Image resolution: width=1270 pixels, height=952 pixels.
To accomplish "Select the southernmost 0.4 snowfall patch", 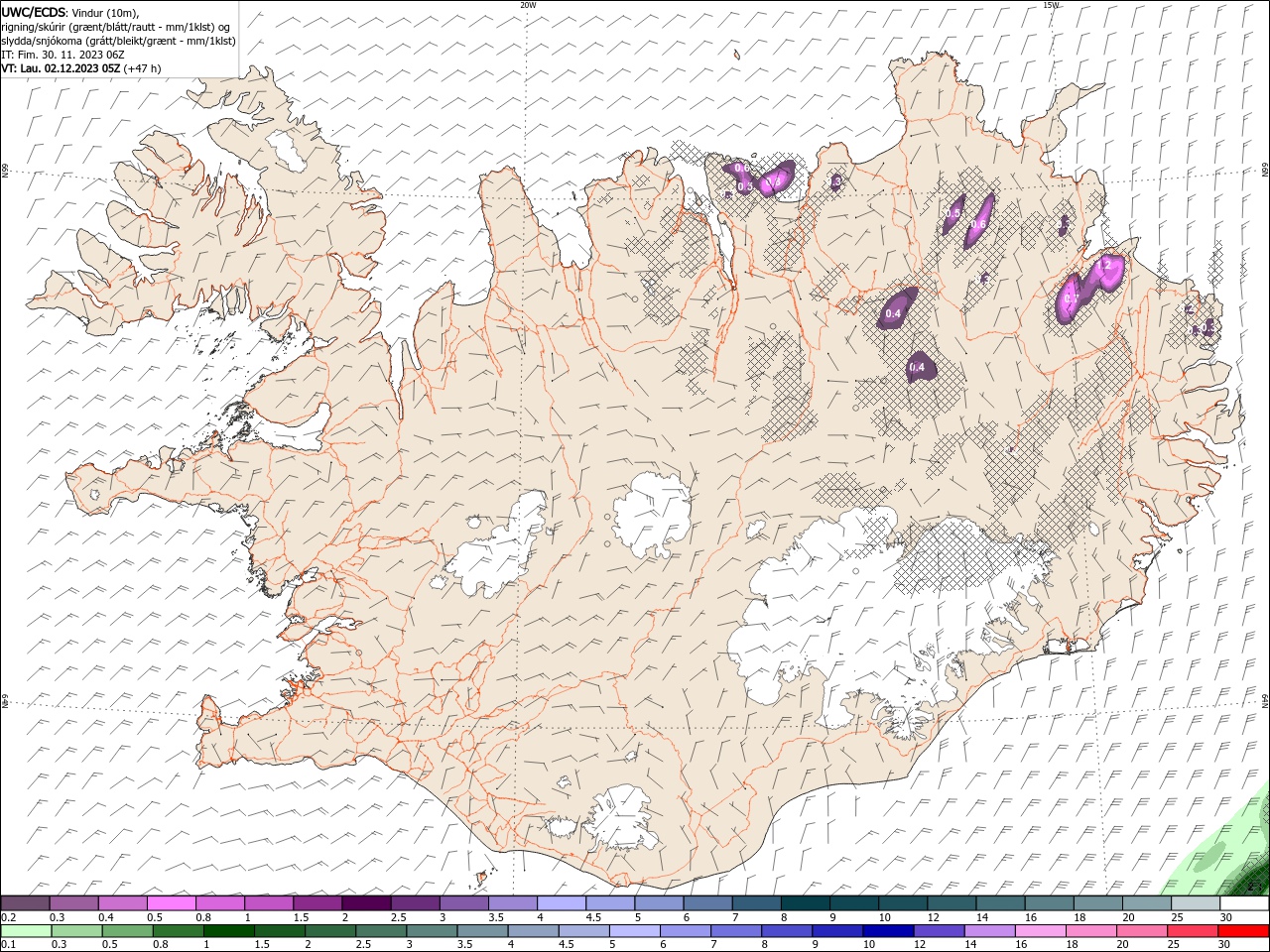I will coord(918,367).
